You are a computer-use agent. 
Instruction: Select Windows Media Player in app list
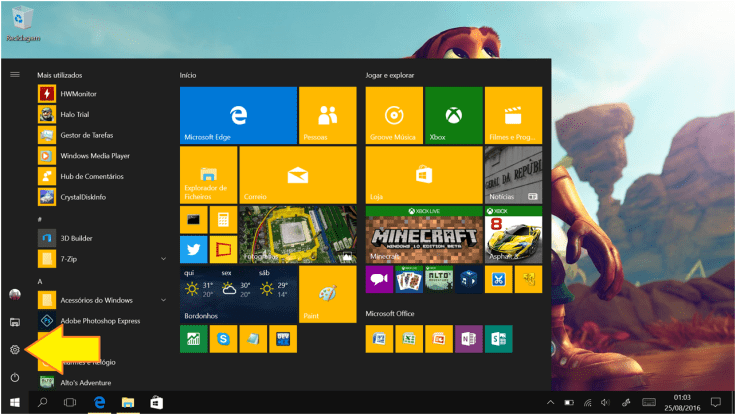(95, 155)
